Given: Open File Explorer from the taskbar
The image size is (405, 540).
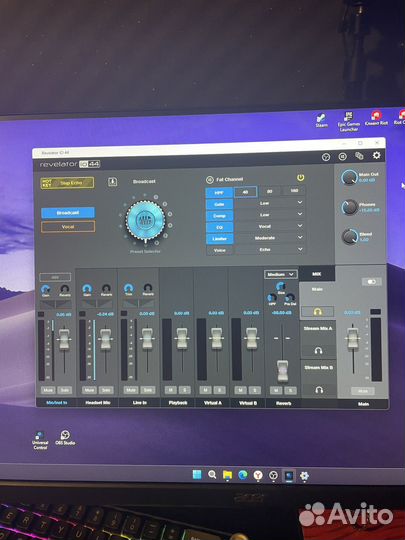Looking at the screenshot, I should 227,475.
